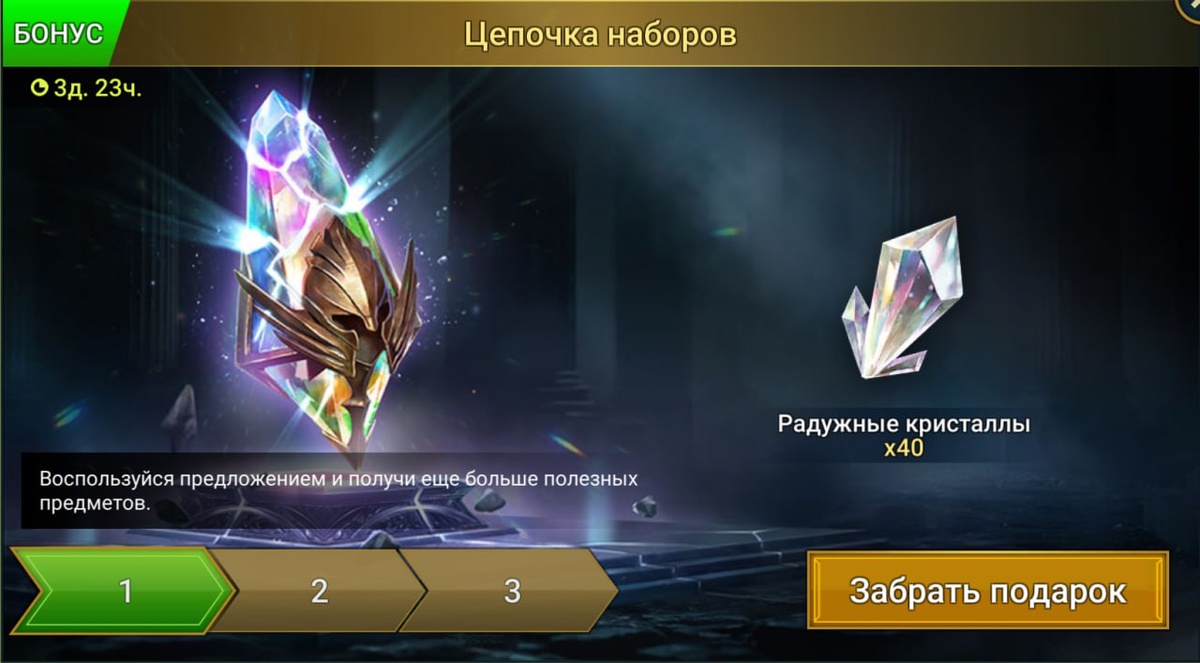Image resolution: width=1200 pixels, height=663 pixels.
Task: Tap the Воспользуйся предложением description box
Action: coord(330,490)
